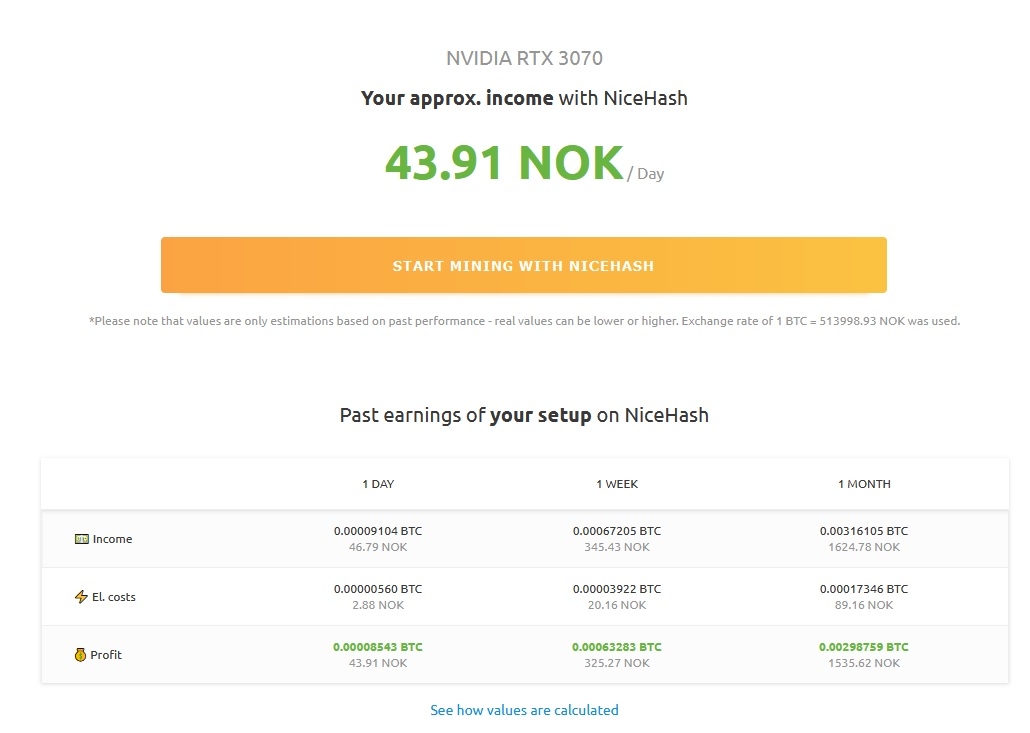Click the 43.91 NOK daily income figure
The height and width of the screenshot is (733, 1030).
click(x=504, y=163)
